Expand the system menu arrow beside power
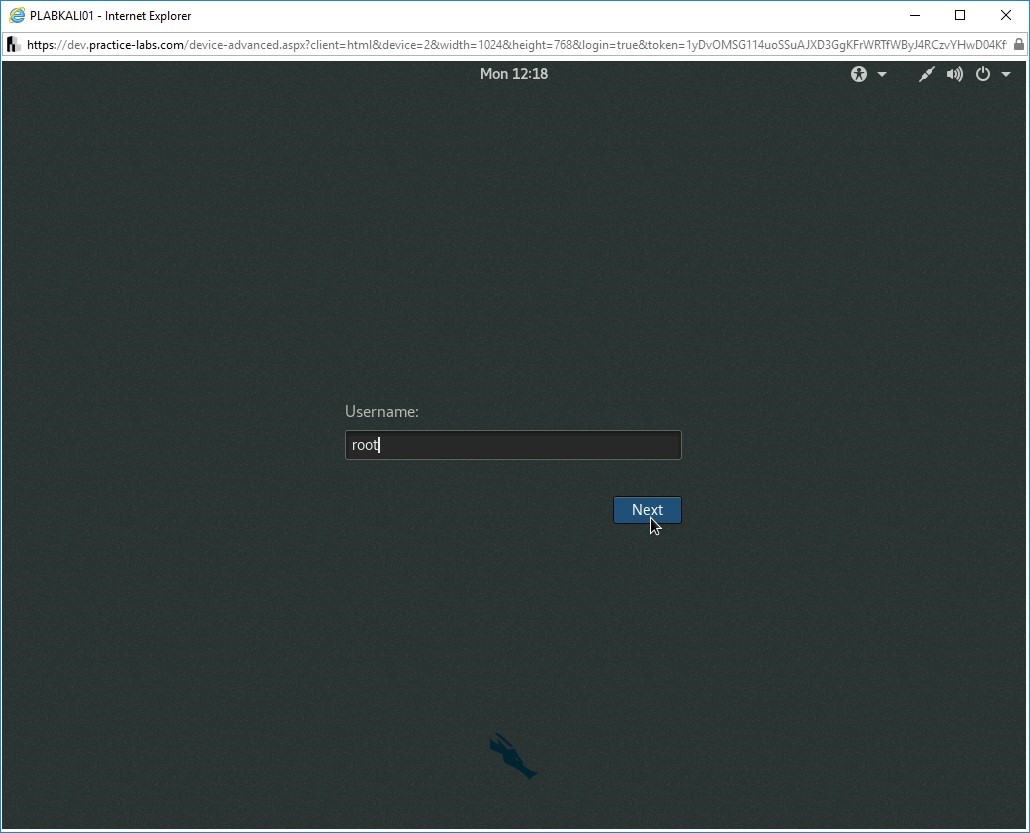 click(1006, 75)
